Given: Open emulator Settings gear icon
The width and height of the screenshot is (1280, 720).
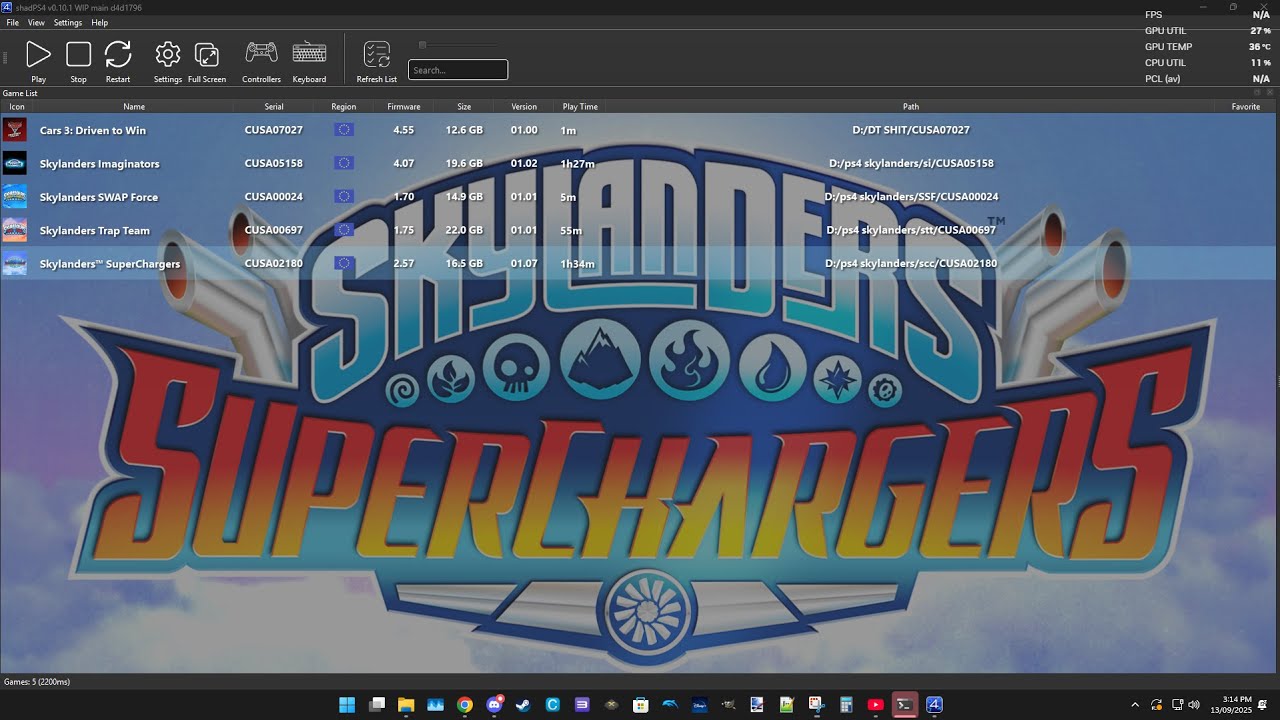Looking at the screenshot, I should pos(168,54).
